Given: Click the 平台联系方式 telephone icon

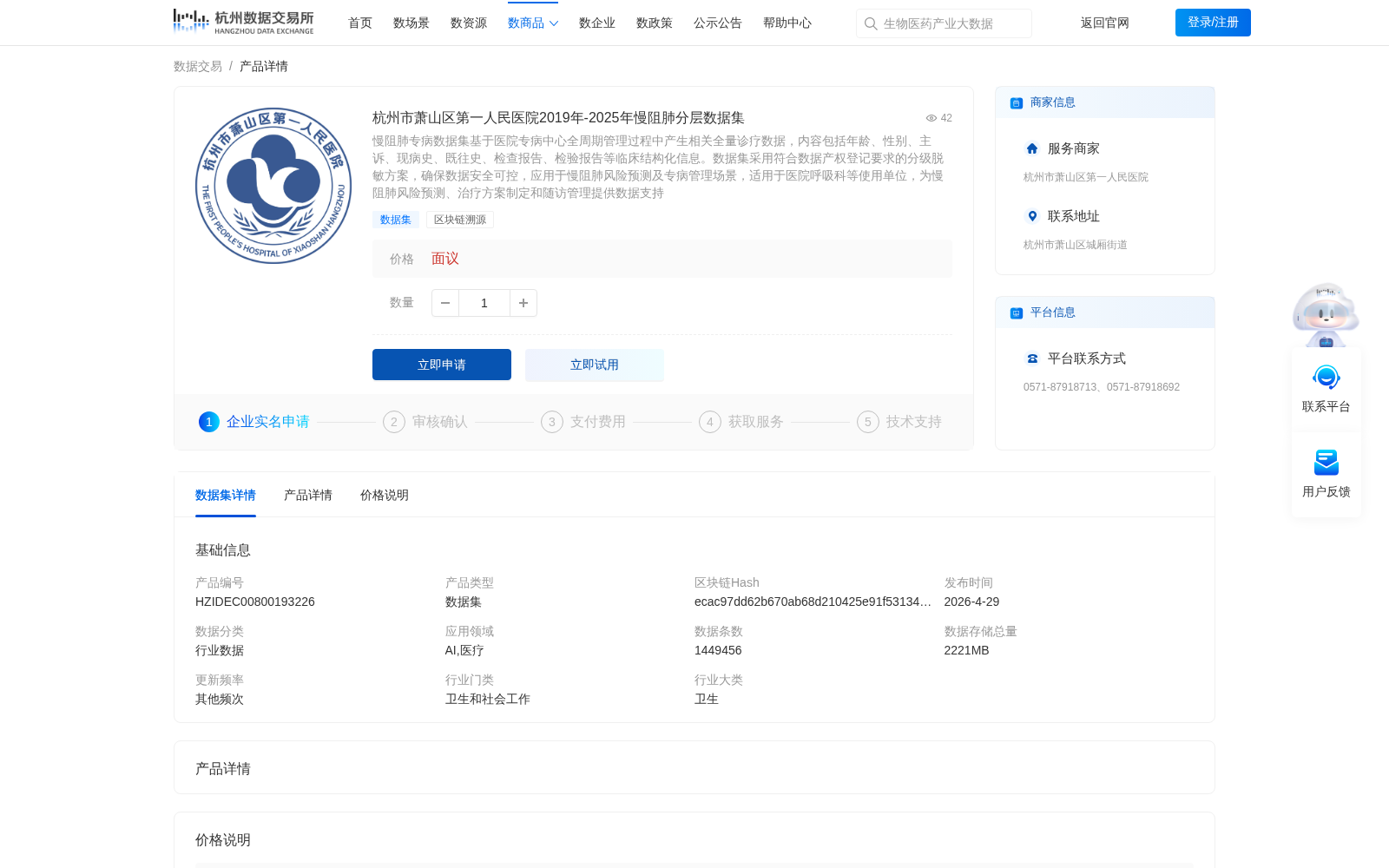Looking at the screenshot, I should coord(1032,358).
